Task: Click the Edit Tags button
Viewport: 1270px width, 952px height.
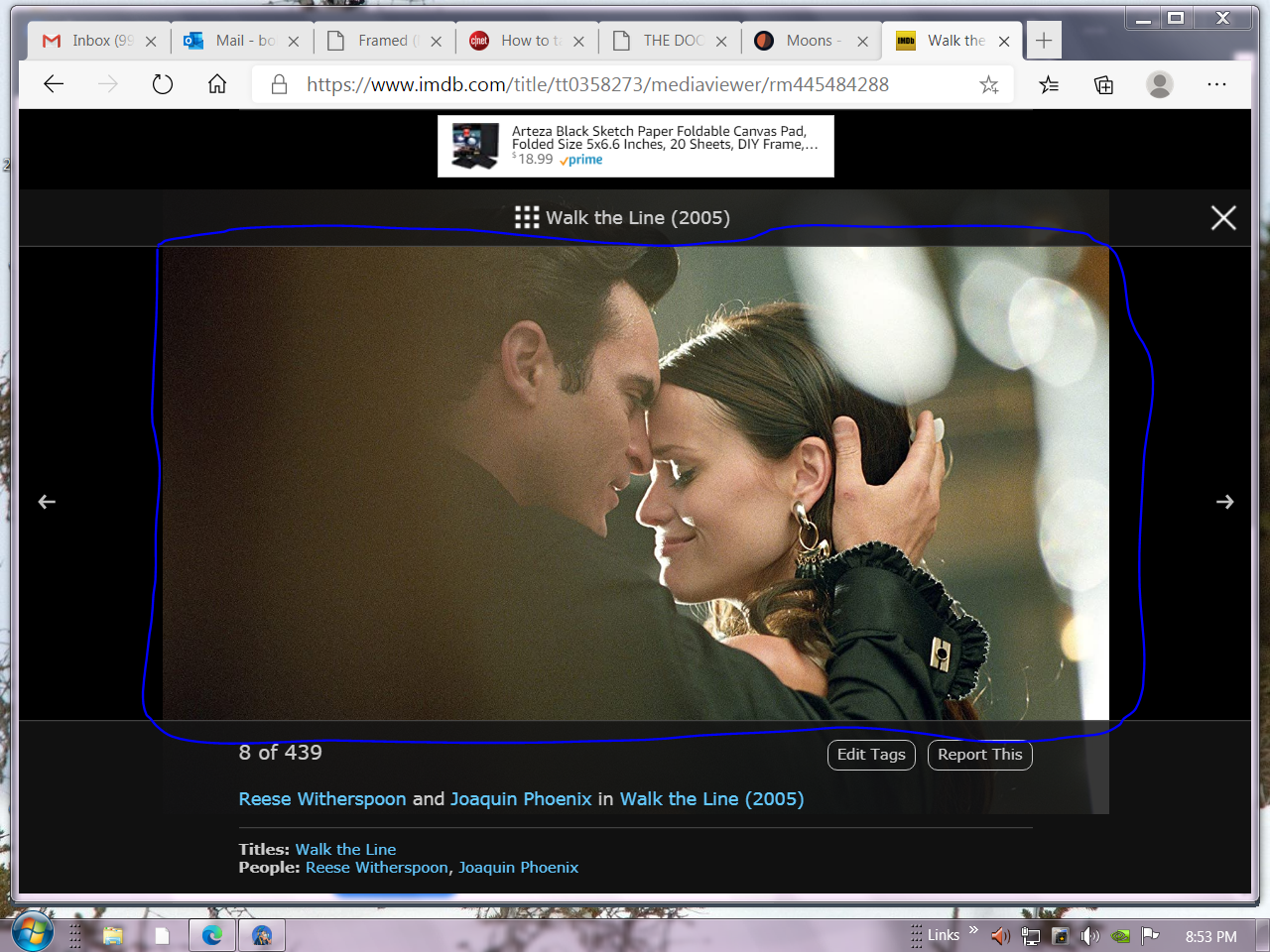Action: [x=871, y=755]
